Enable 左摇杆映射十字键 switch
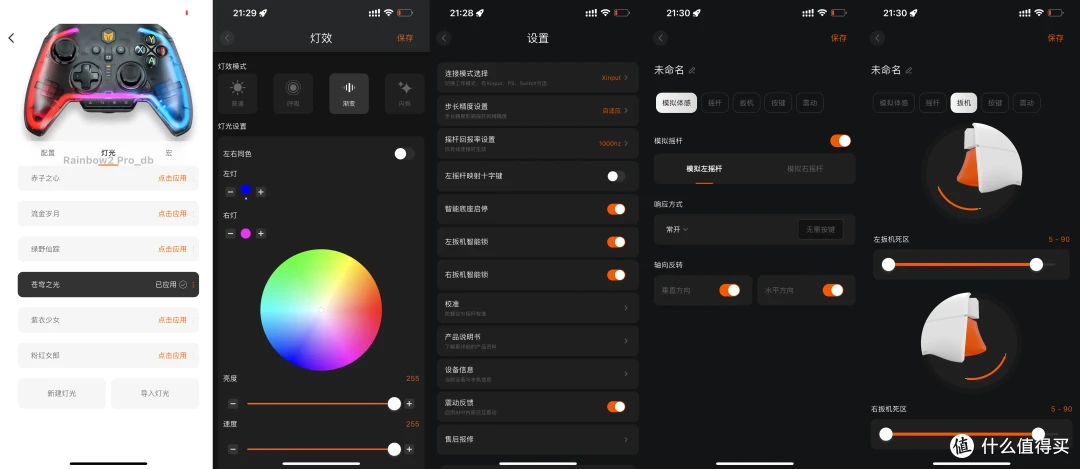 pyautogui.click(x=616, y=176)
